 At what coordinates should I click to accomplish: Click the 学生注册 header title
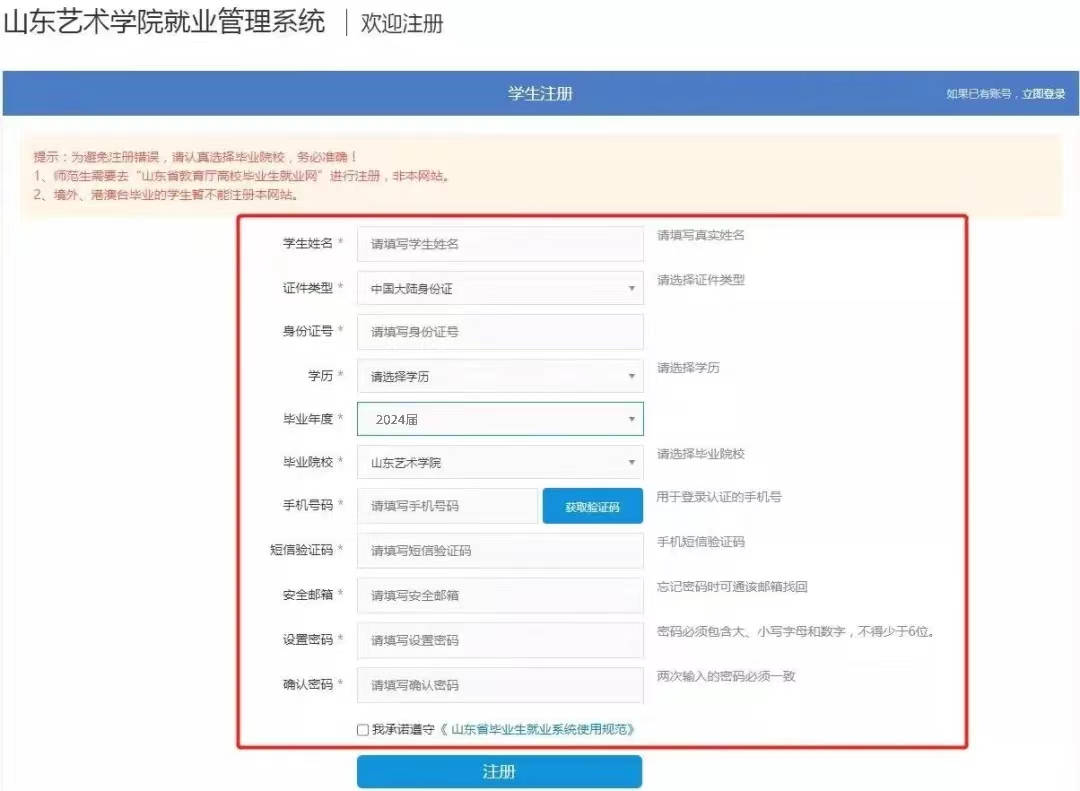(x=540, y=94)
